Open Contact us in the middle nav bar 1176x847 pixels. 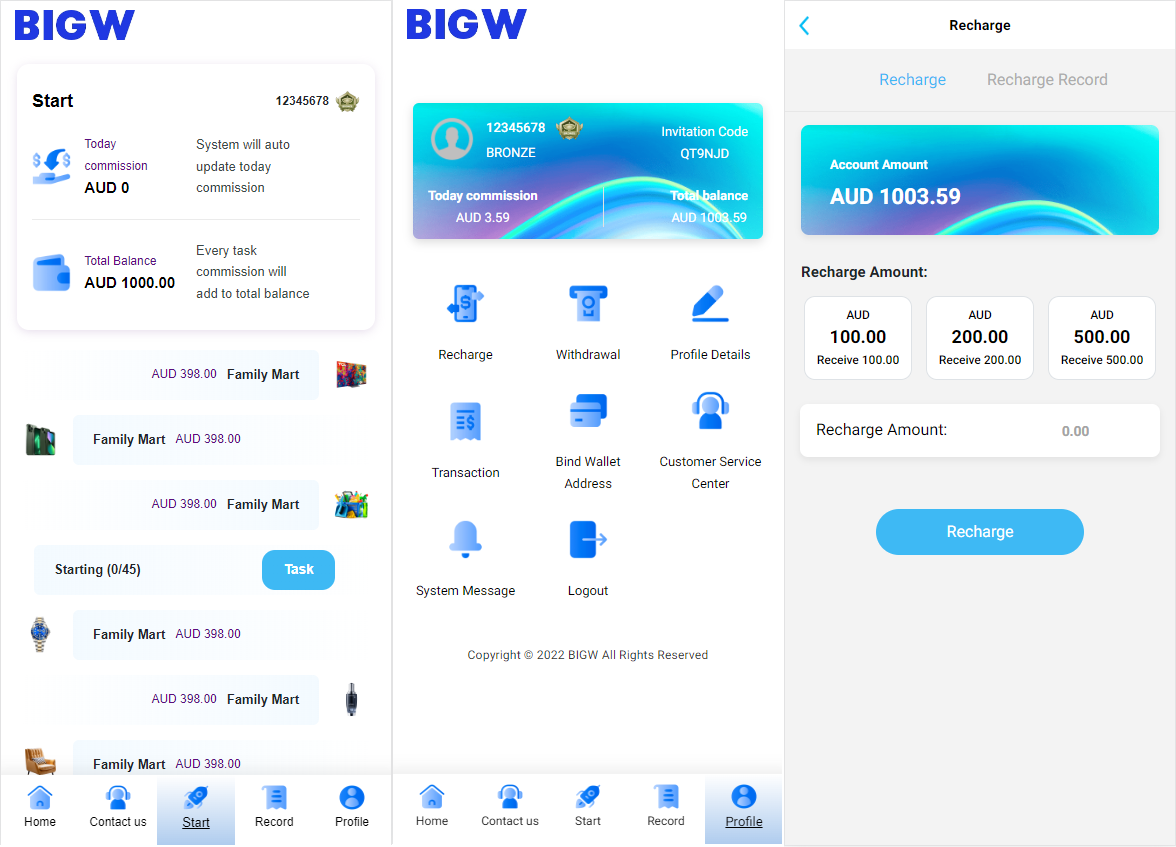coord(510,806)
